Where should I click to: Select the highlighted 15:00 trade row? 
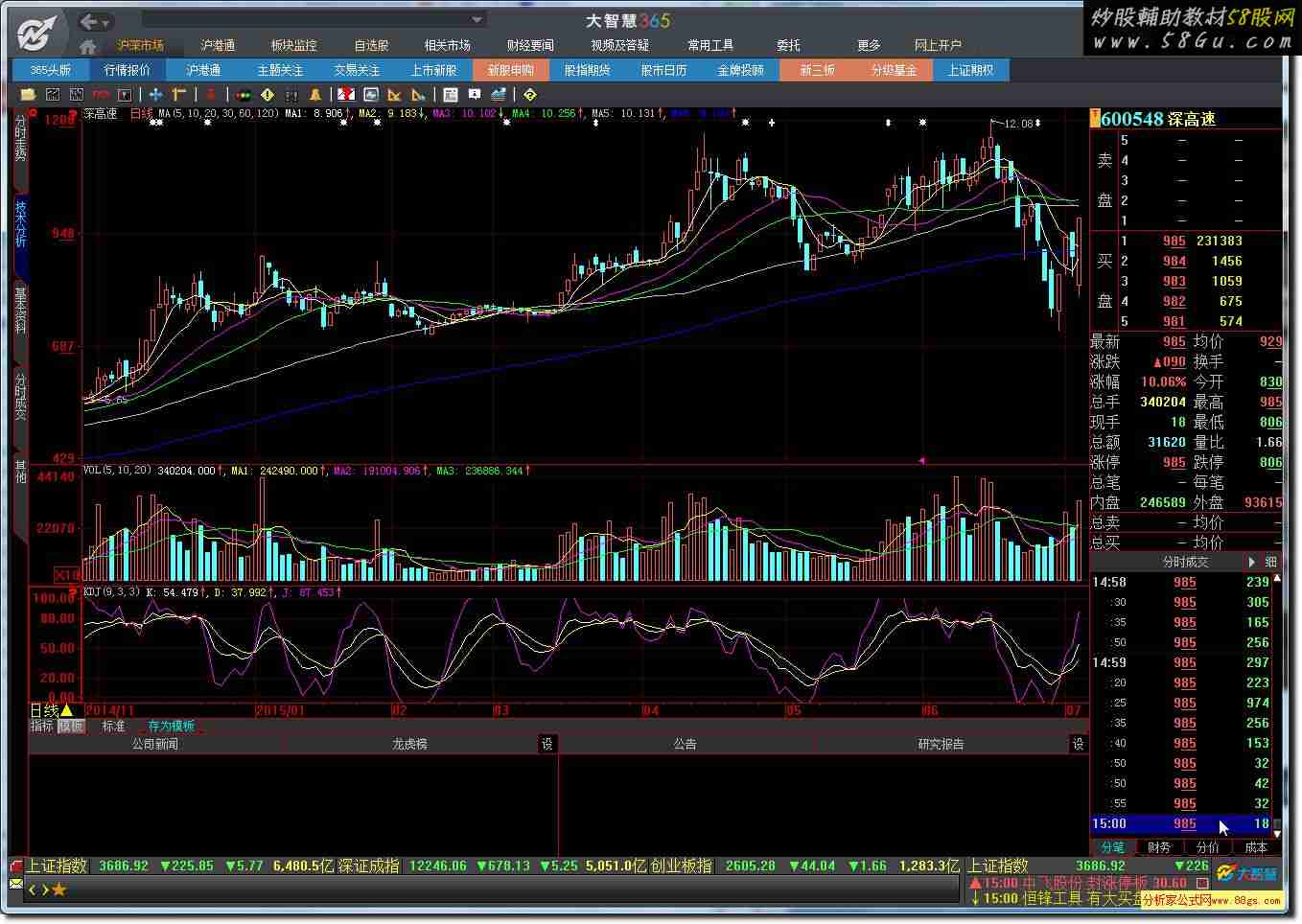1180,823
